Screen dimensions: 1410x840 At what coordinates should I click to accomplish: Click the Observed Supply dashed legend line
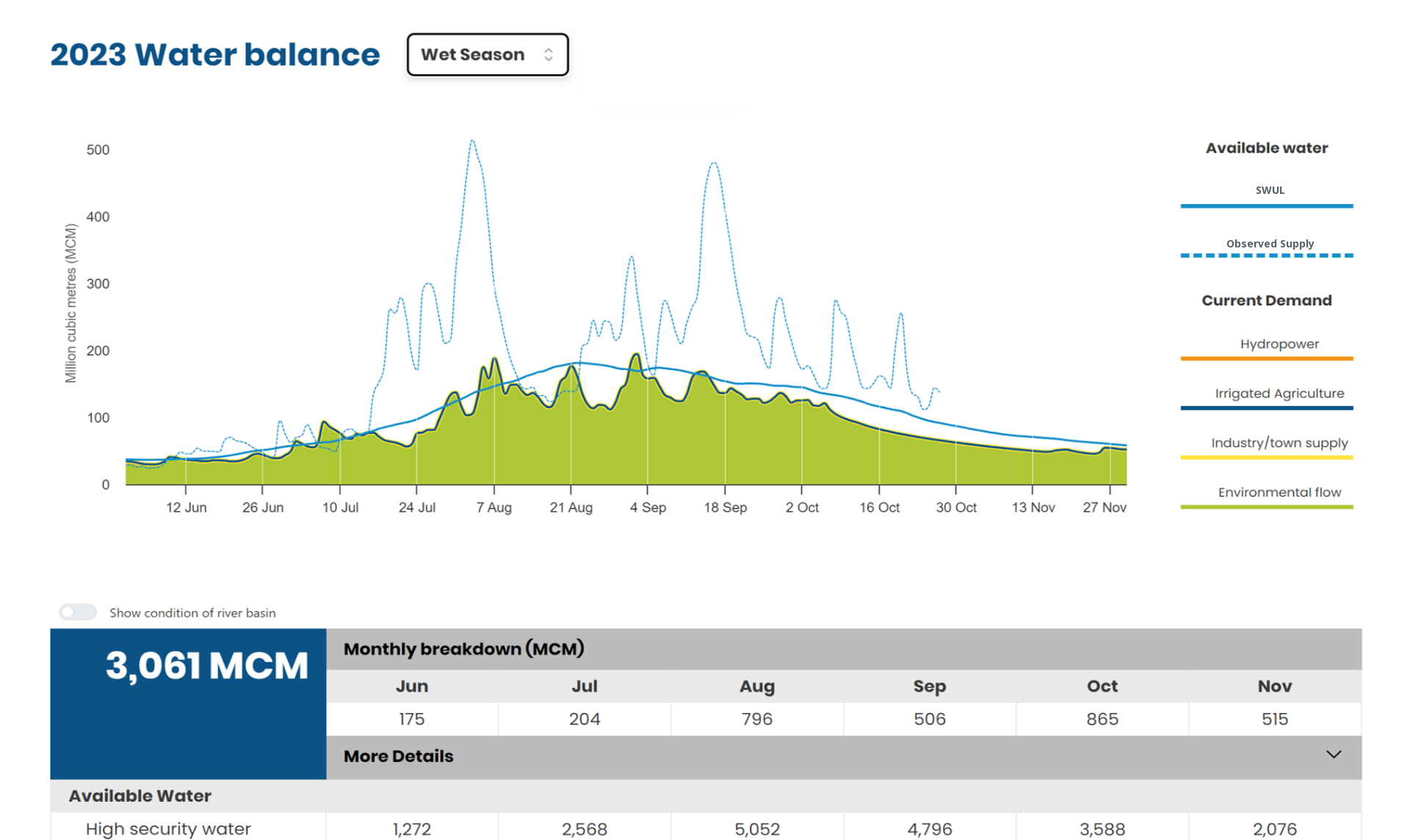[x=1267, y=256]
